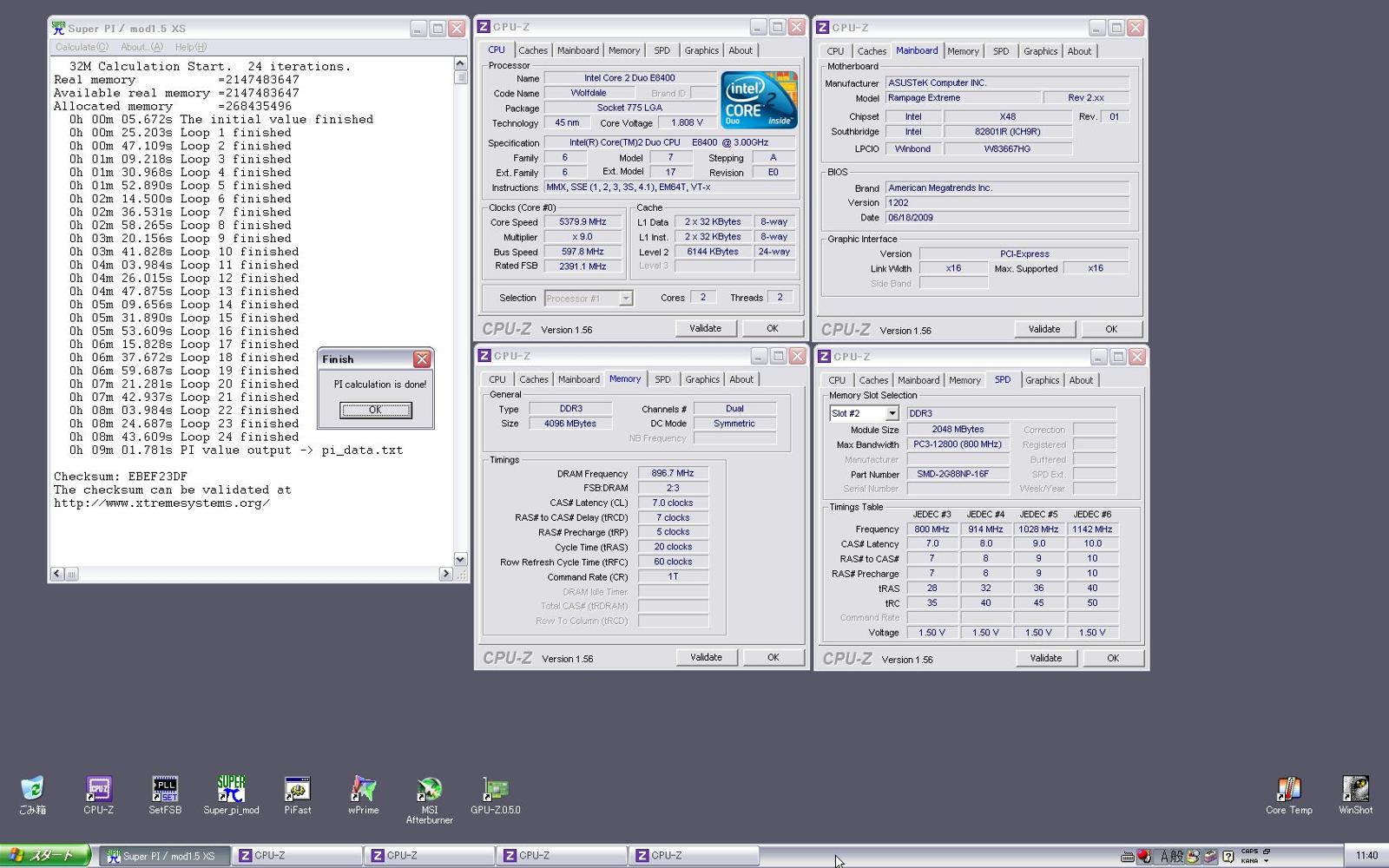The height and width of the screenshot is (868, 1389).
Task: Close the Finish dialog with X
Action: [422, 359]
